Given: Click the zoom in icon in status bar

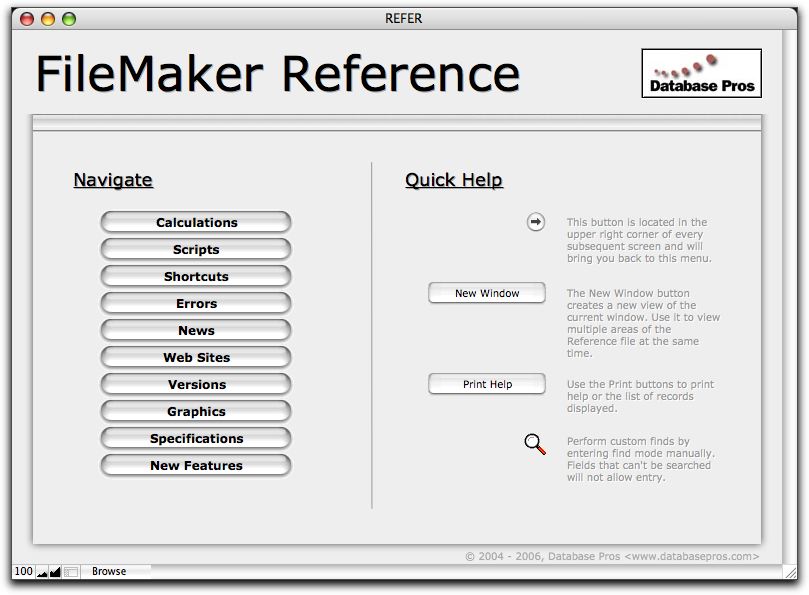Looking at the screenshot, I should (55, 572).
